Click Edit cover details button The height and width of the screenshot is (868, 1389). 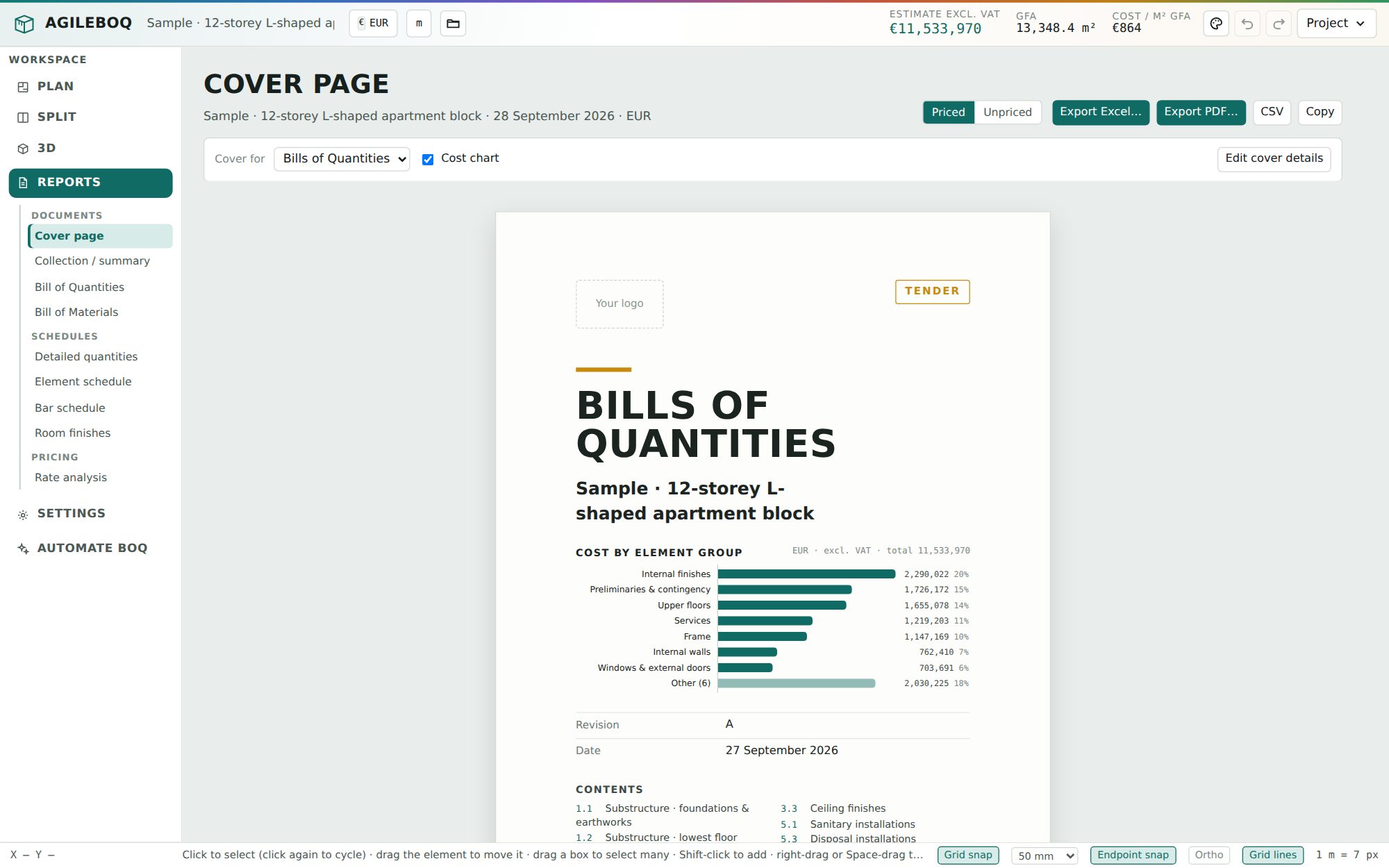[x=1274, y=159]
